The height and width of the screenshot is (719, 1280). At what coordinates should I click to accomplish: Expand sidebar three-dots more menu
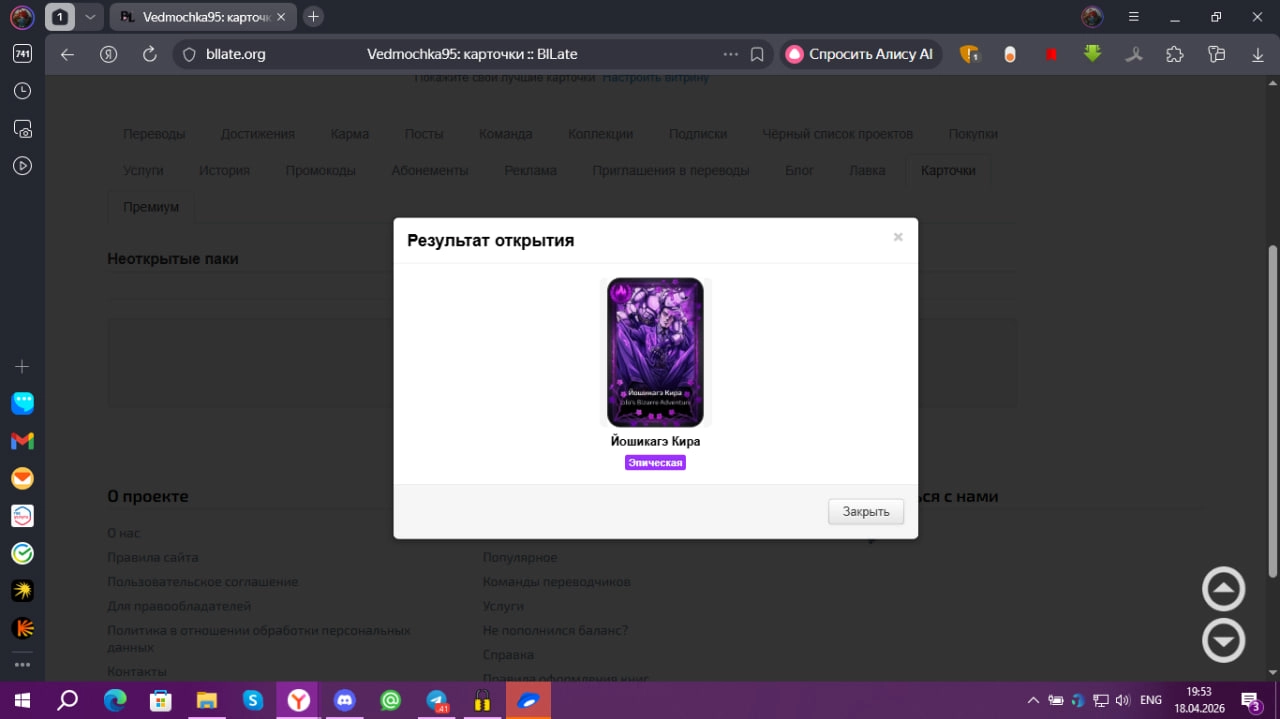point(22,664)
